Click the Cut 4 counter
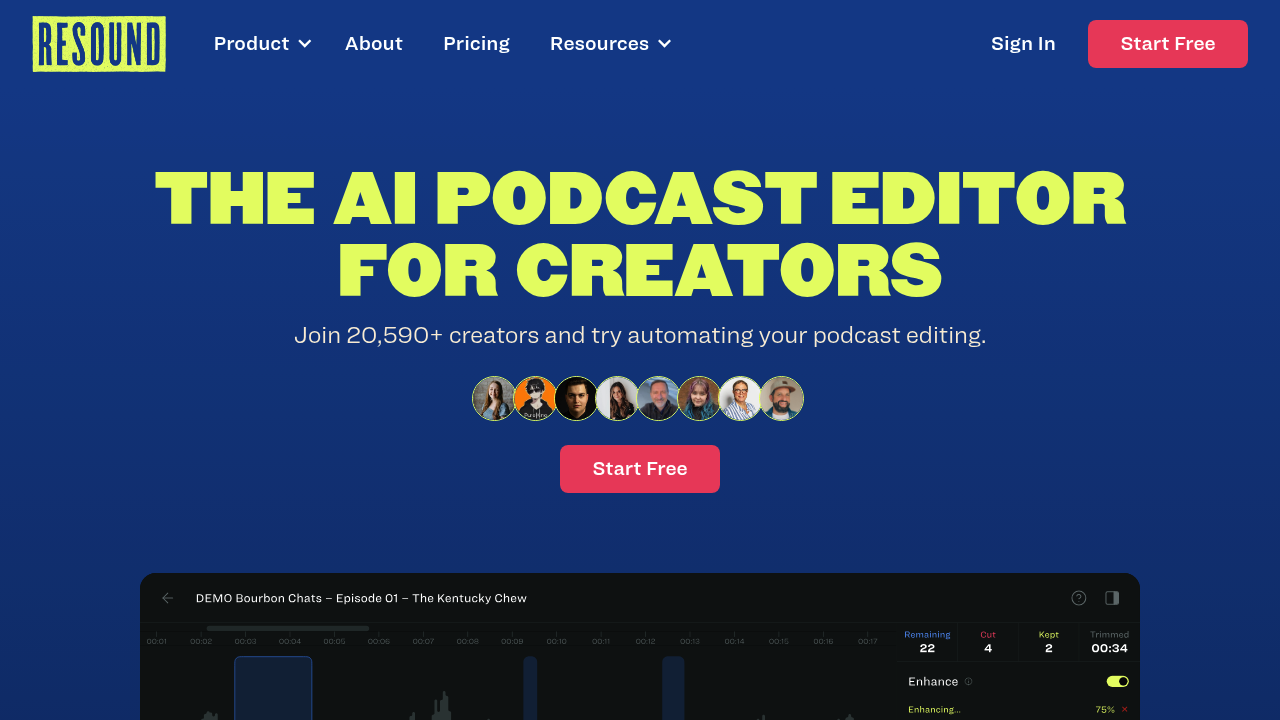1280x720 pixels. [988, 642]
